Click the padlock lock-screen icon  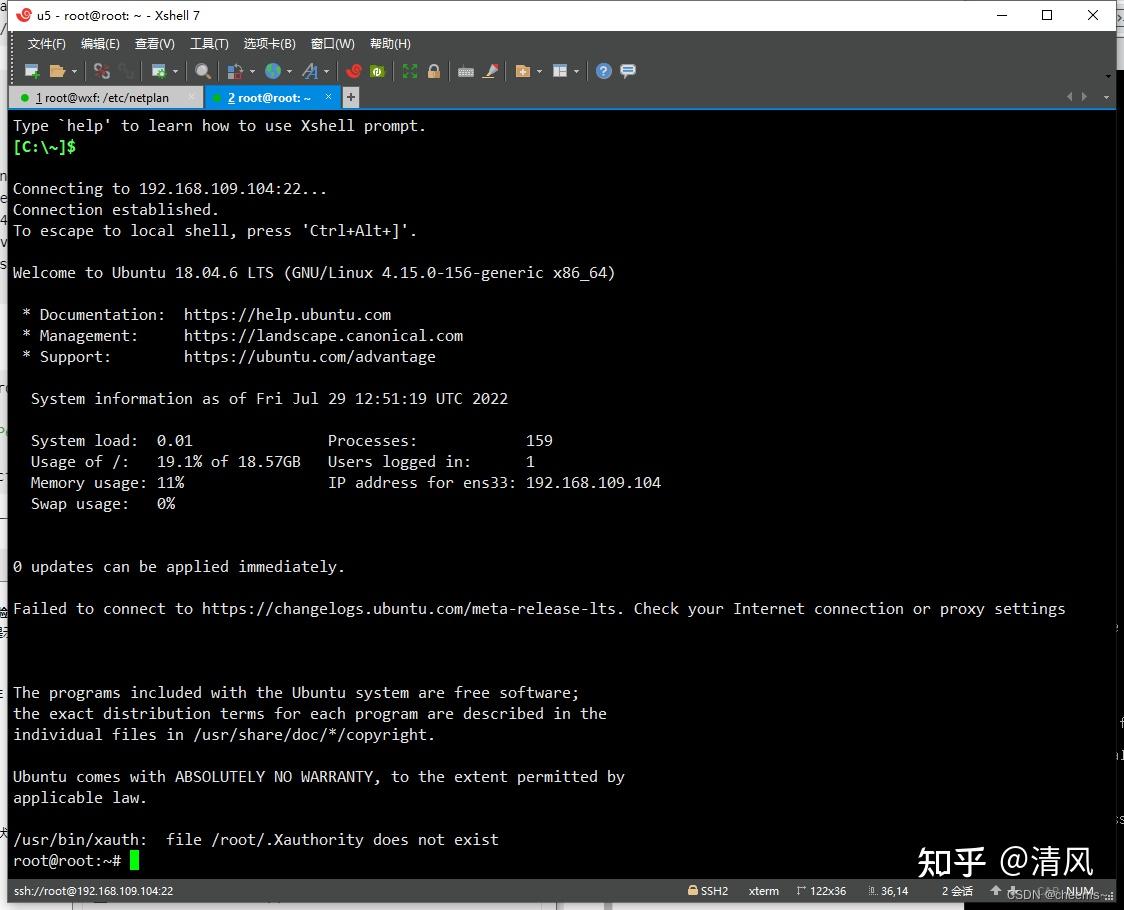tap(434, 71)
